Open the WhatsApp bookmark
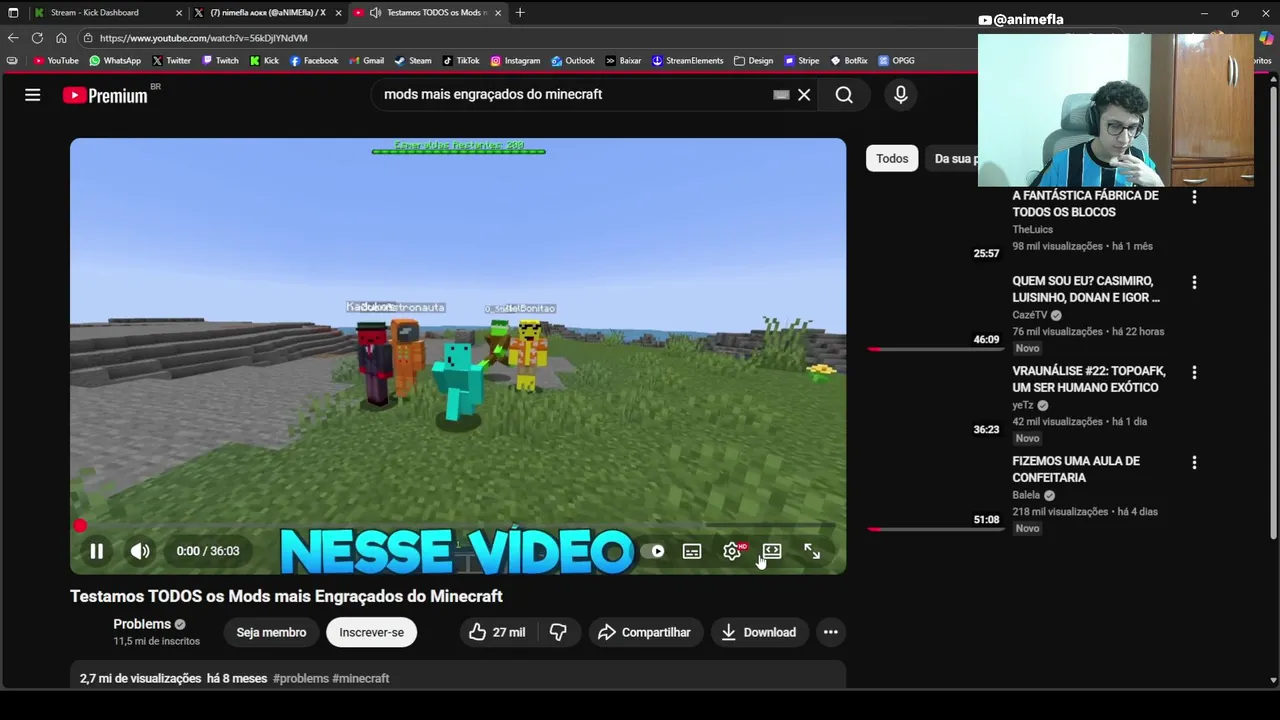Image resolution: width=1280 pixels, height=720 pixels. 115,61
